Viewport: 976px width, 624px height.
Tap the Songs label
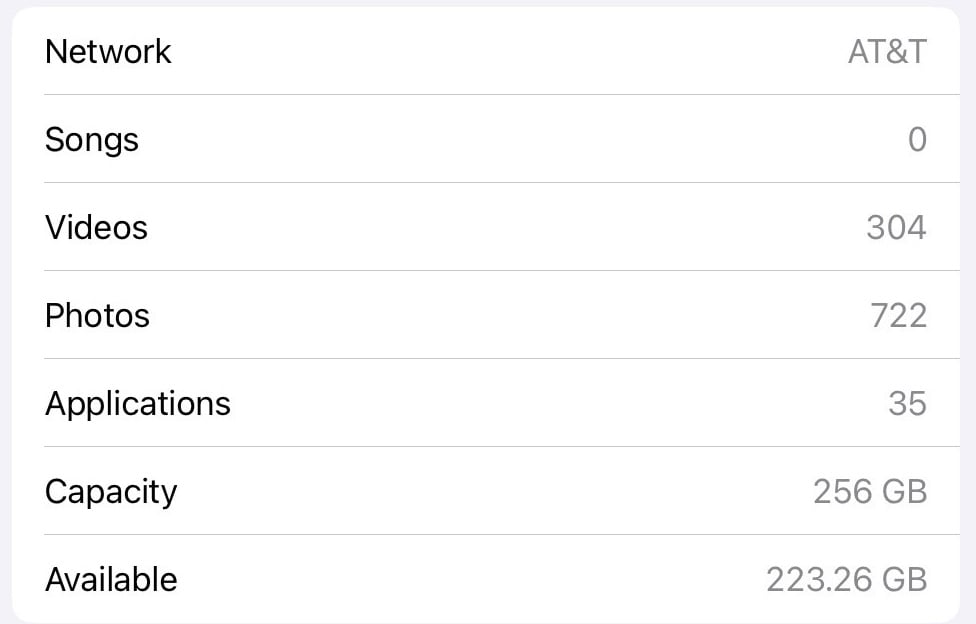click(x=92, y=140)
